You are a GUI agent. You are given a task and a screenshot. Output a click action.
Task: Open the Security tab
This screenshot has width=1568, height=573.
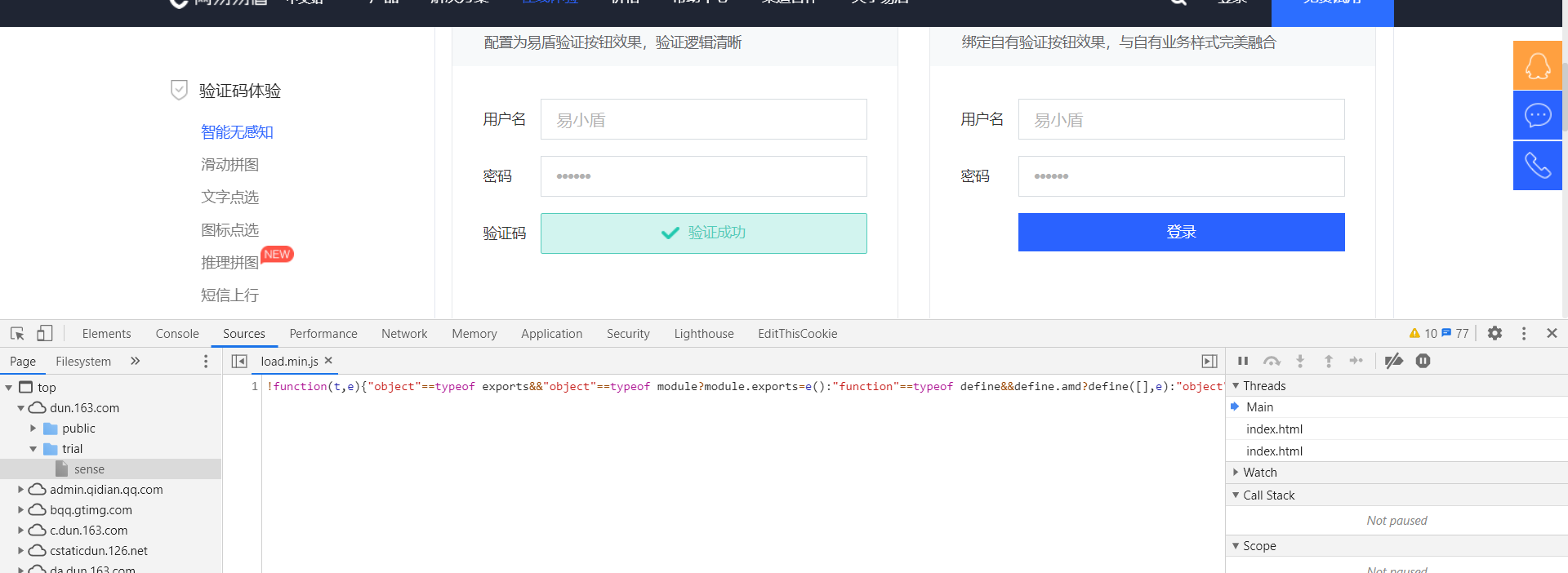[628, 334]
